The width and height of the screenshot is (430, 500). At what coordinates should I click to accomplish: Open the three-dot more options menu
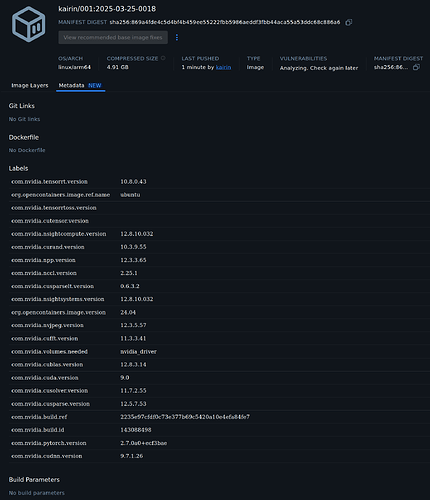tap(177, 37)
